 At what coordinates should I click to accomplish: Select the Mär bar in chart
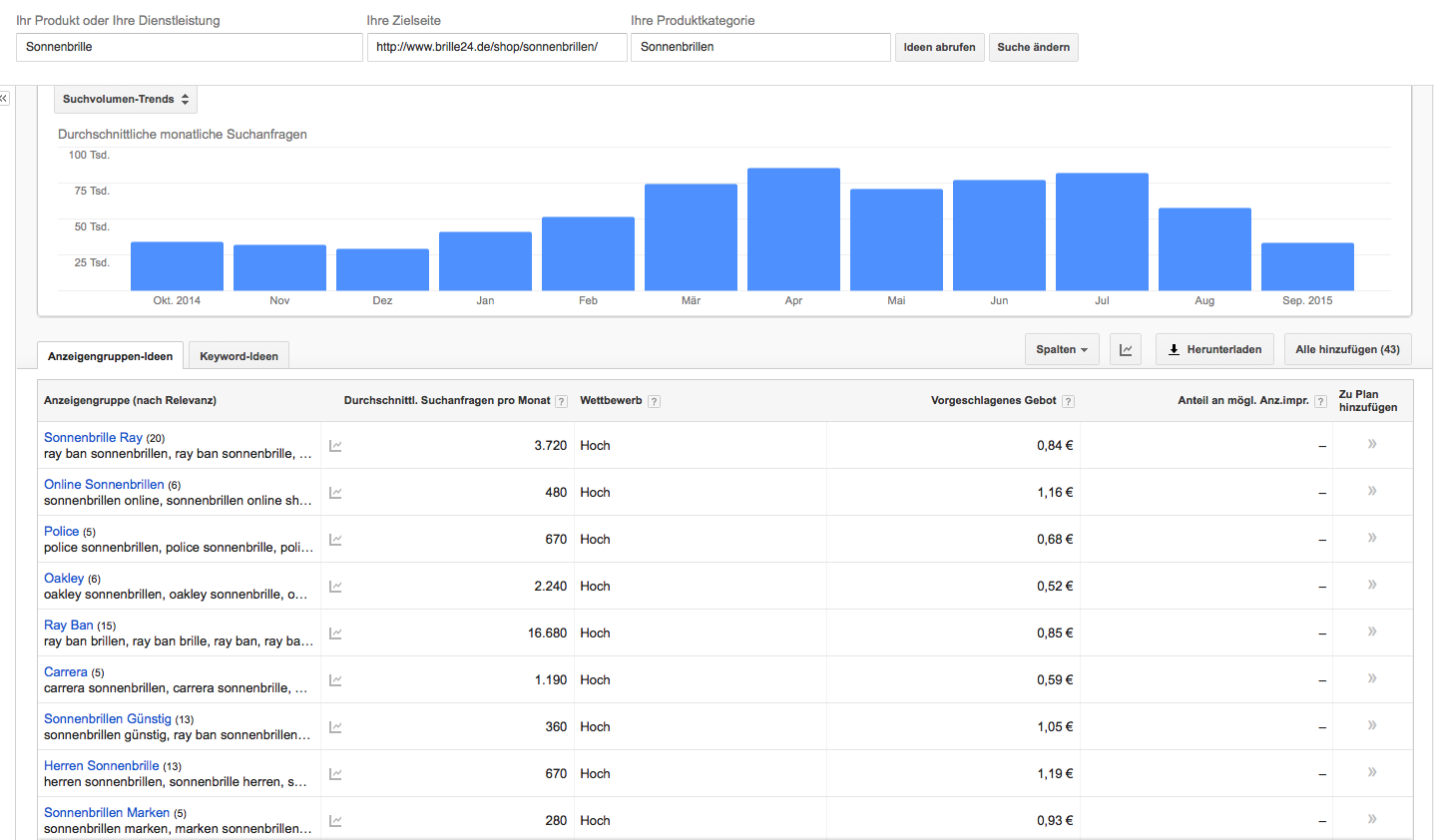(x=691, y=237)
